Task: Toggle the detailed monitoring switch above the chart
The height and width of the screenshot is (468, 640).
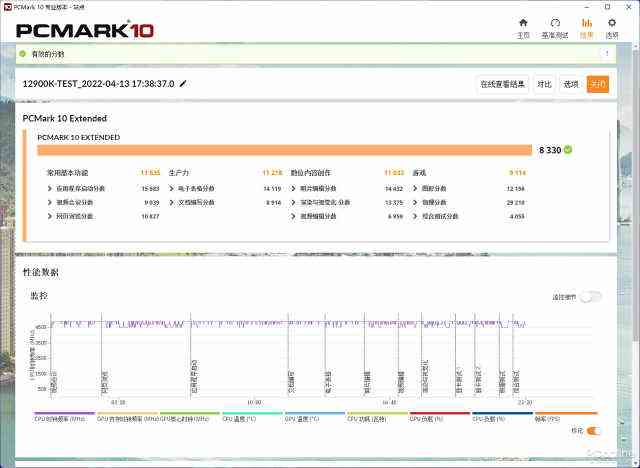Action: click(590, 296)
